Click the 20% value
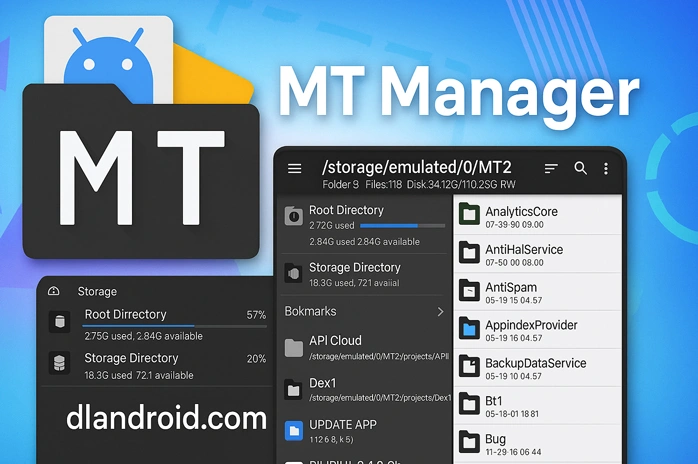Viewport: 698px width, 464px height. point(256,359)
